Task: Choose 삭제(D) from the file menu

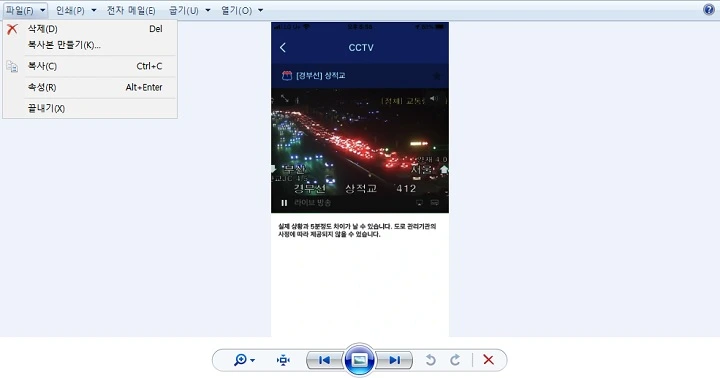Action: [x=90, y=28]
